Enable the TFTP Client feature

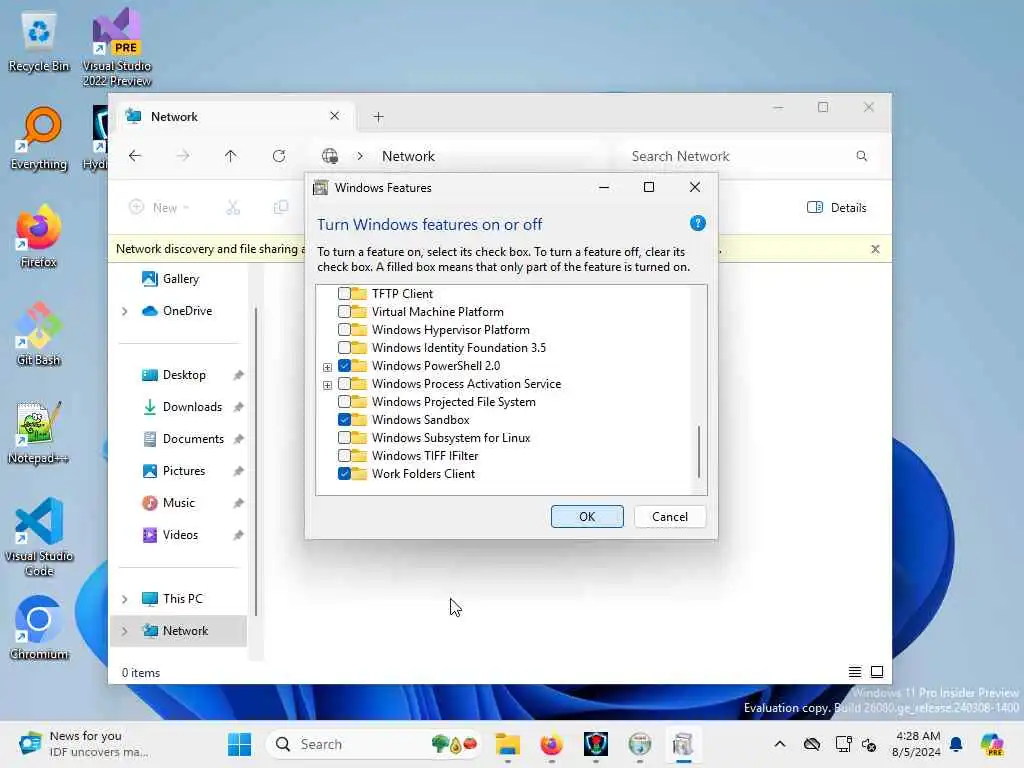point(344,294)
